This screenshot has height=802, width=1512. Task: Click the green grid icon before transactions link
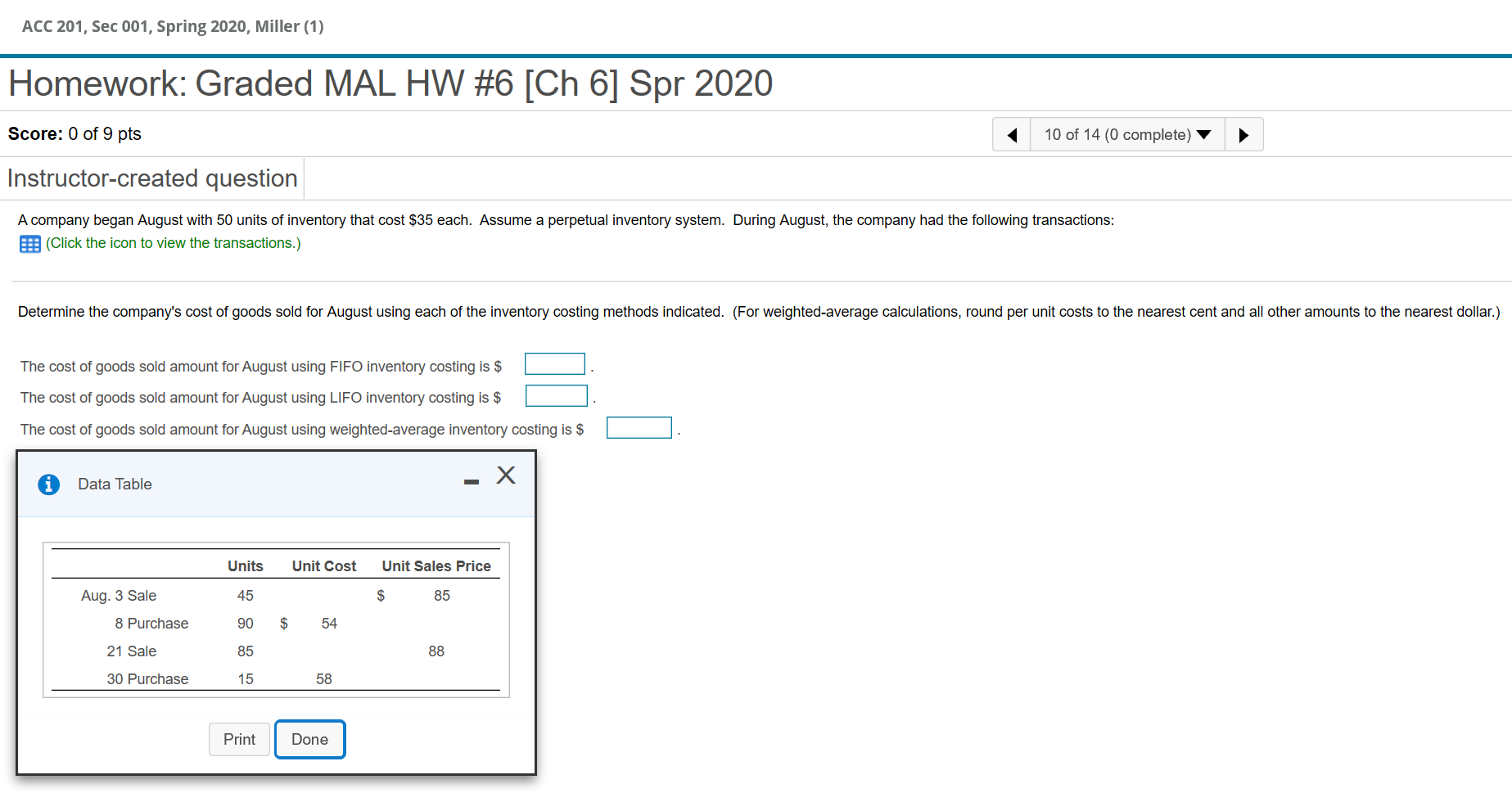pos(29,243)
